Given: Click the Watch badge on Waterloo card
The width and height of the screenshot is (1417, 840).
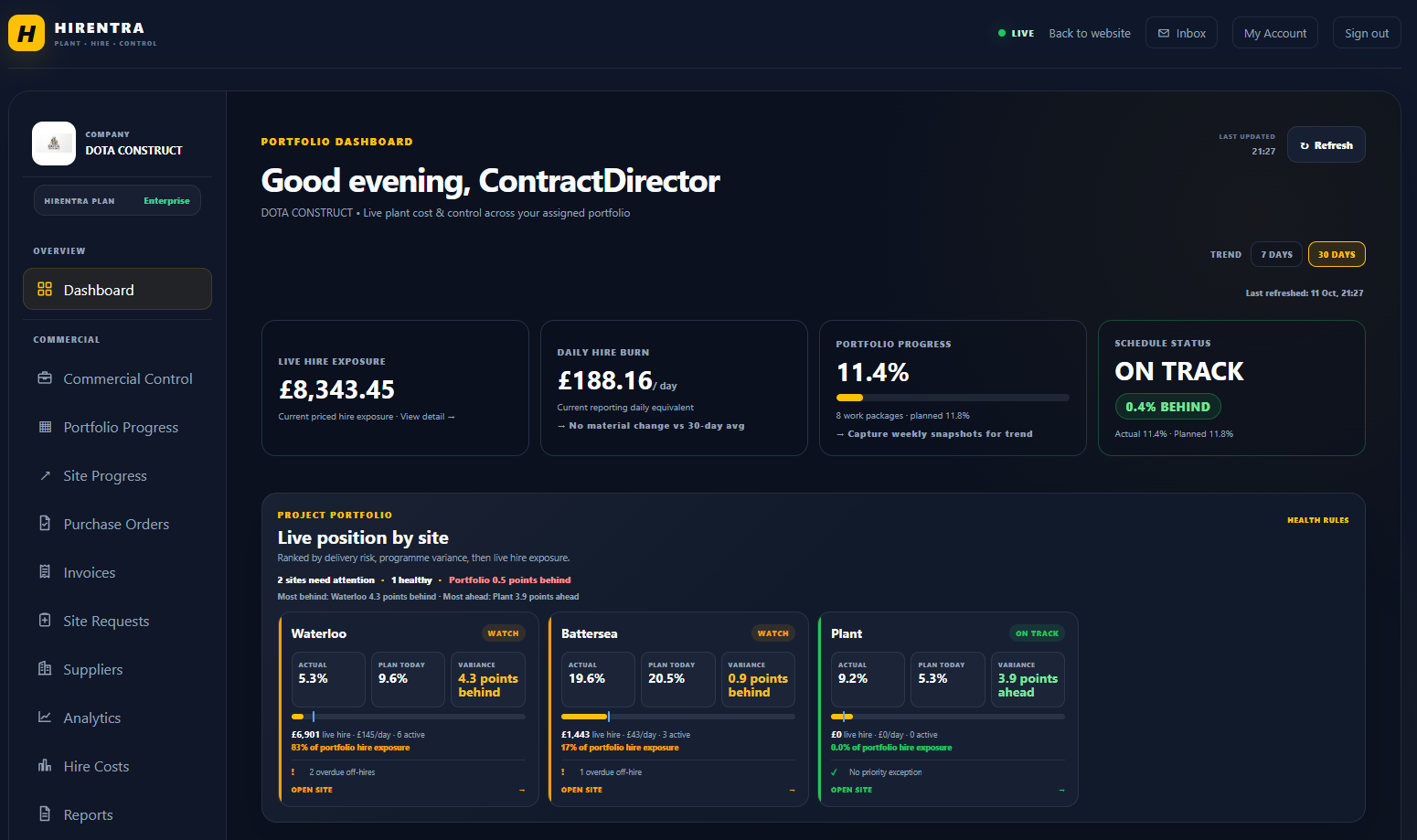Looking at the screenshot, I should (x=503, y=633).
